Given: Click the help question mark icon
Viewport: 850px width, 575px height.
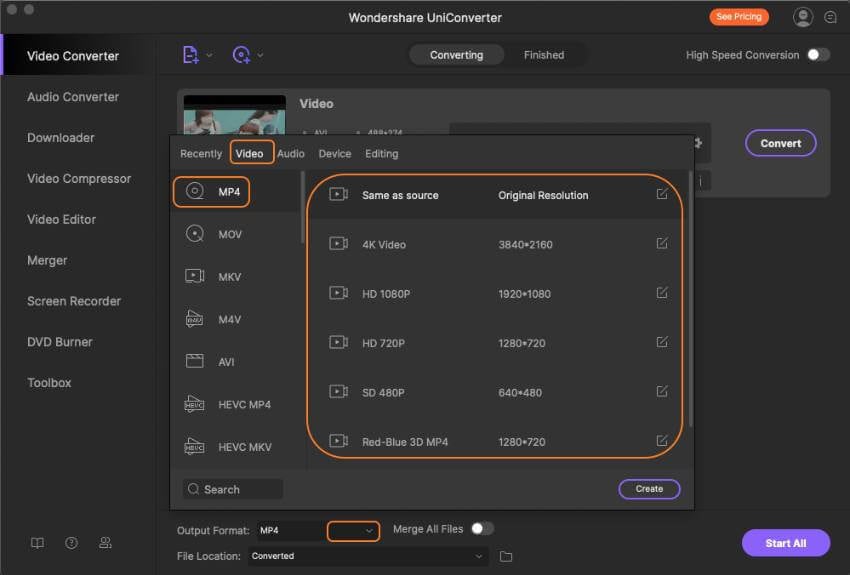Looking at the screenshot, I should [x=71, y=543].
